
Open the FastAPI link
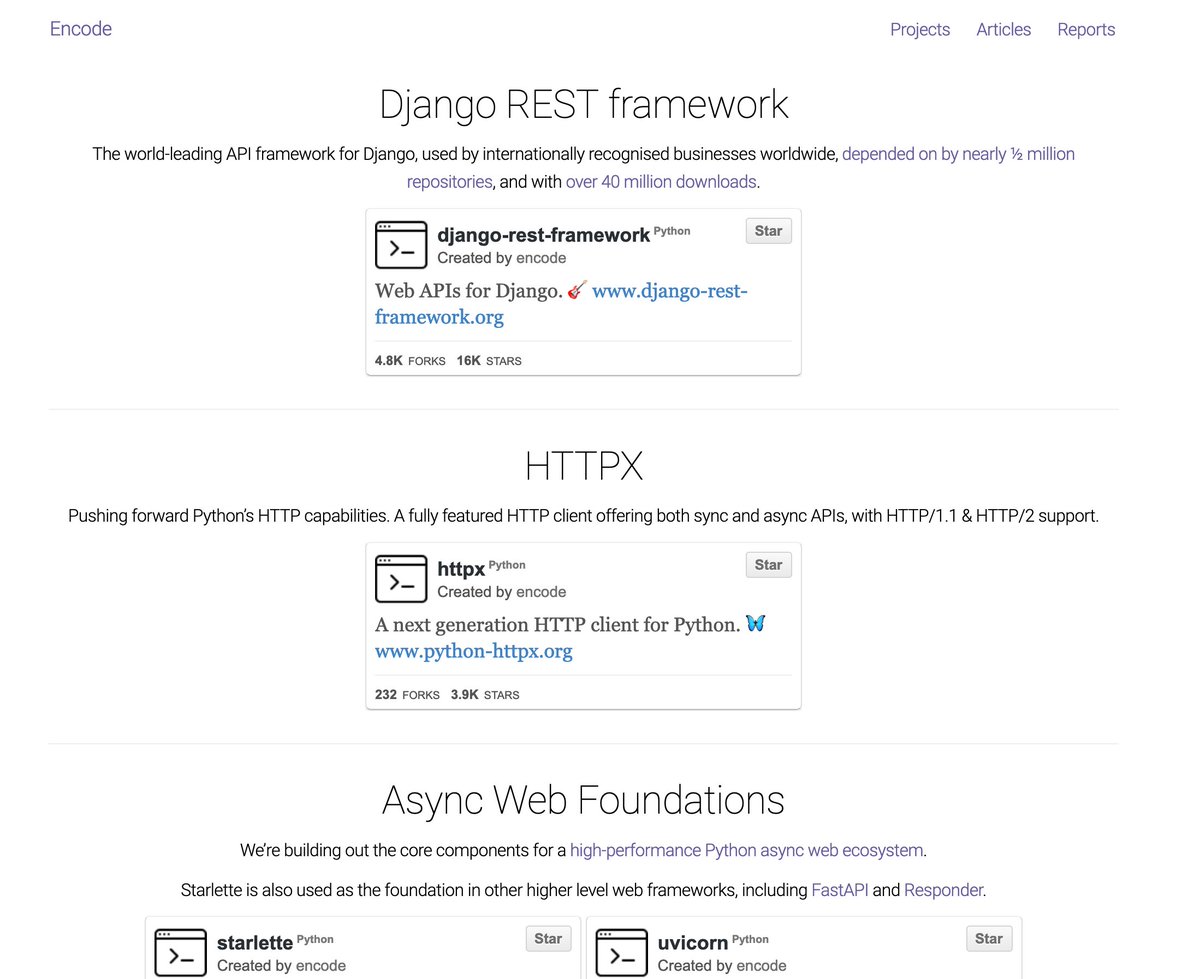point(840,890)
